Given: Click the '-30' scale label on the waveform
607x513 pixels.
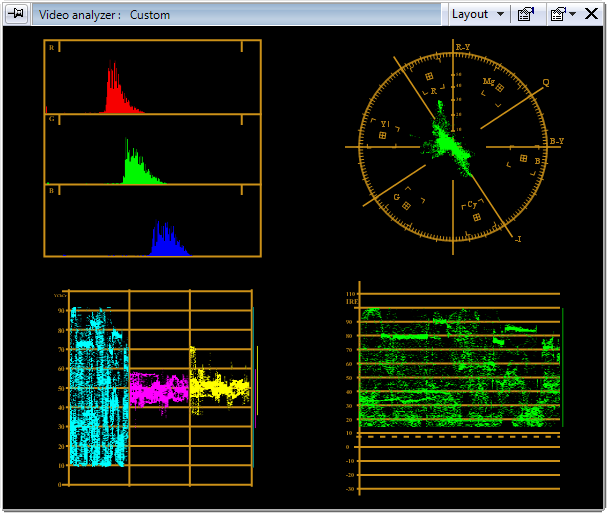Looking at the screenshot, I should click(x=350, y=489).
